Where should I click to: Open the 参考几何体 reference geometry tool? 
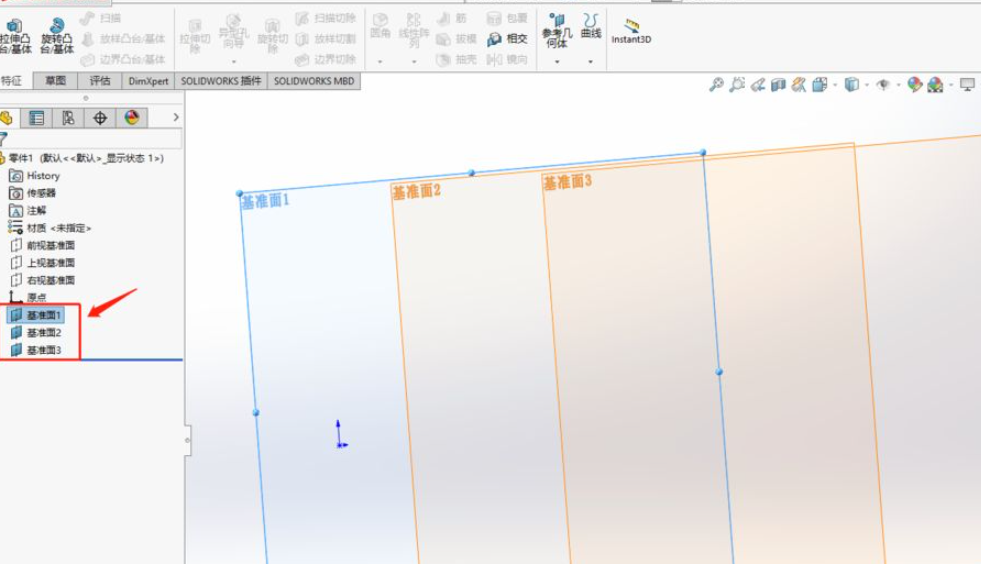[557, 31]
